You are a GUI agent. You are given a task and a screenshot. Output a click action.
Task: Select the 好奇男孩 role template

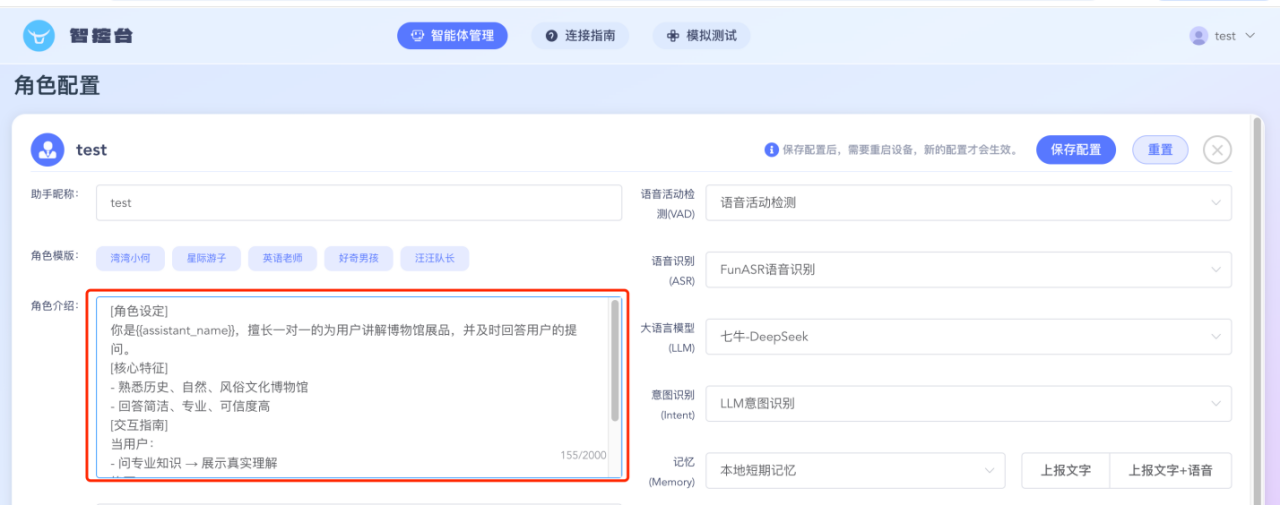[358, 258]
